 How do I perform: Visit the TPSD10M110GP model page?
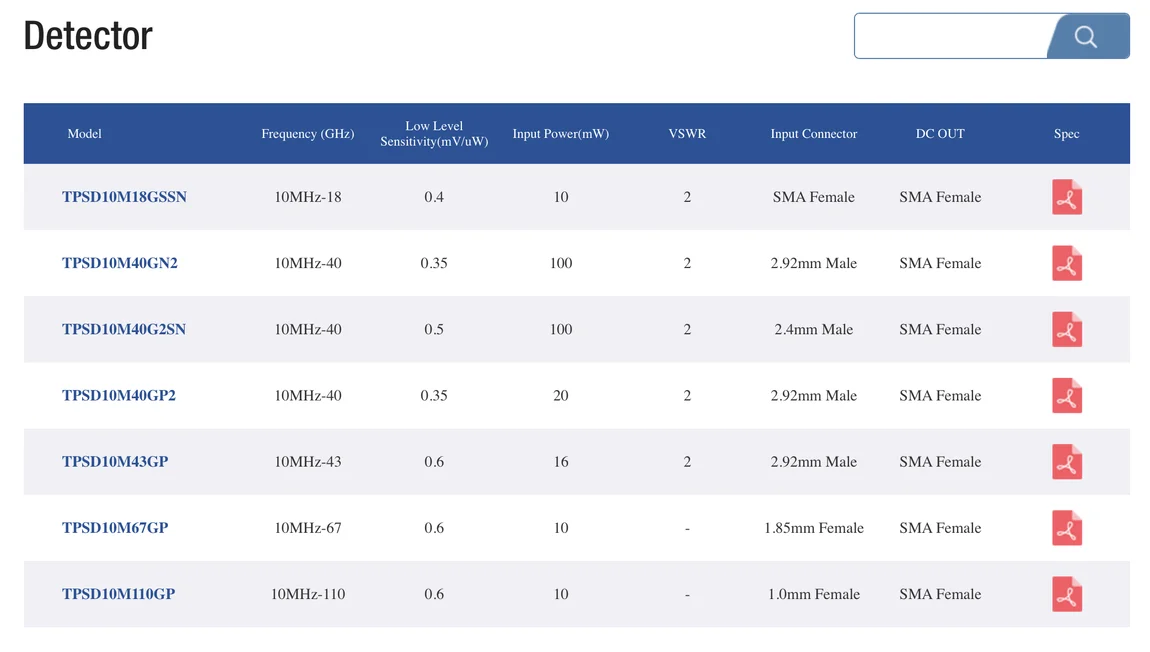pos(118,593)
